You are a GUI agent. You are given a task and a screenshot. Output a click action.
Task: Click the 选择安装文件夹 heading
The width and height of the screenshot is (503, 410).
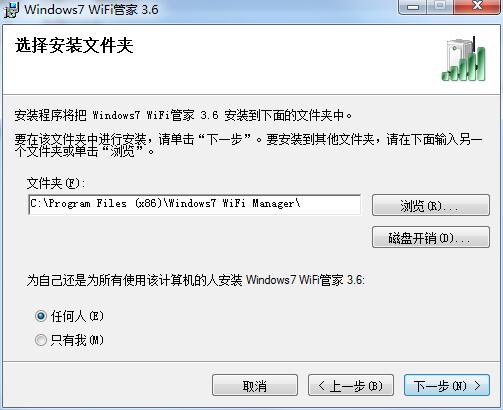(x=74, y=46)
